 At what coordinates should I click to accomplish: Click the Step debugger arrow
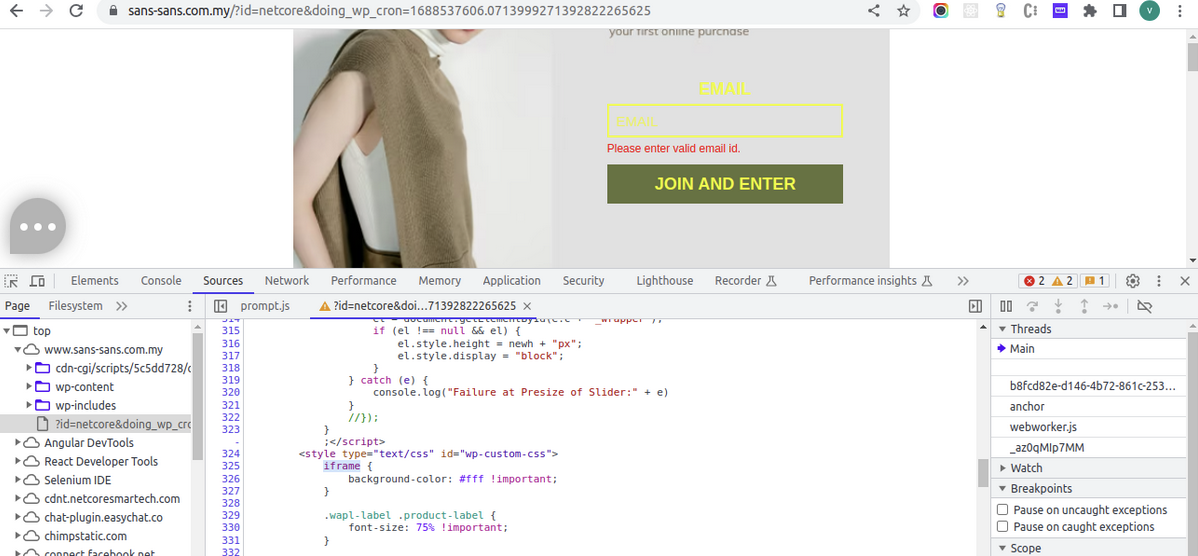[1110, 306]
